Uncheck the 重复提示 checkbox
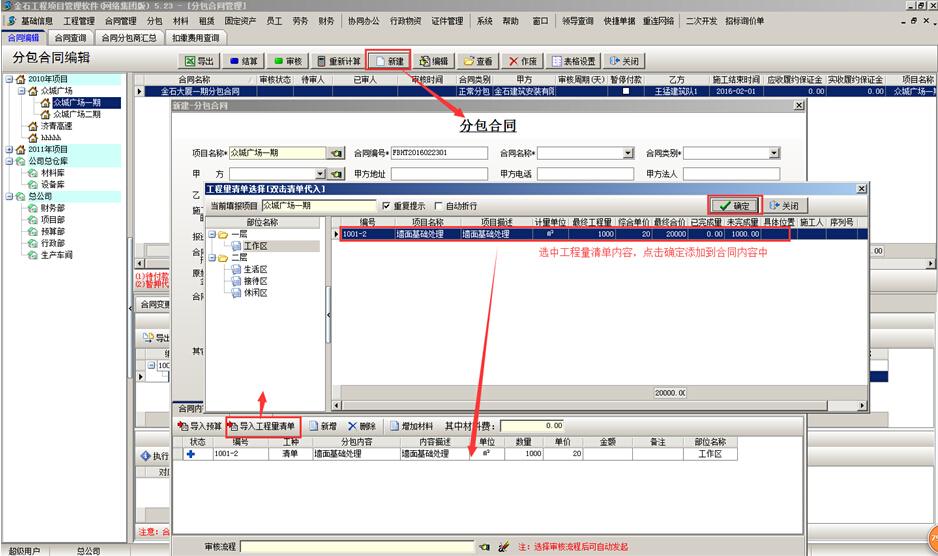938x556 pixels. point(386,206)
